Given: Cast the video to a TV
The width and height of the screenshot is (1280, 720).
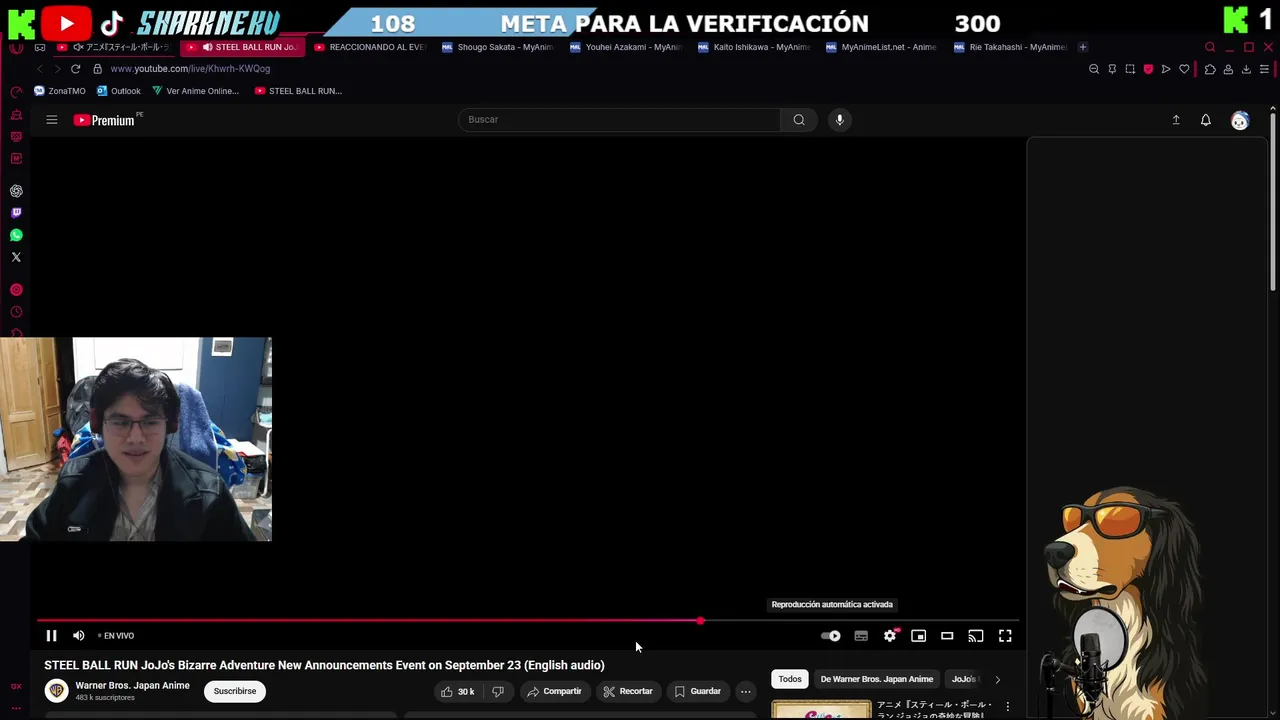Looking at the screenshot, I should 976,636.
